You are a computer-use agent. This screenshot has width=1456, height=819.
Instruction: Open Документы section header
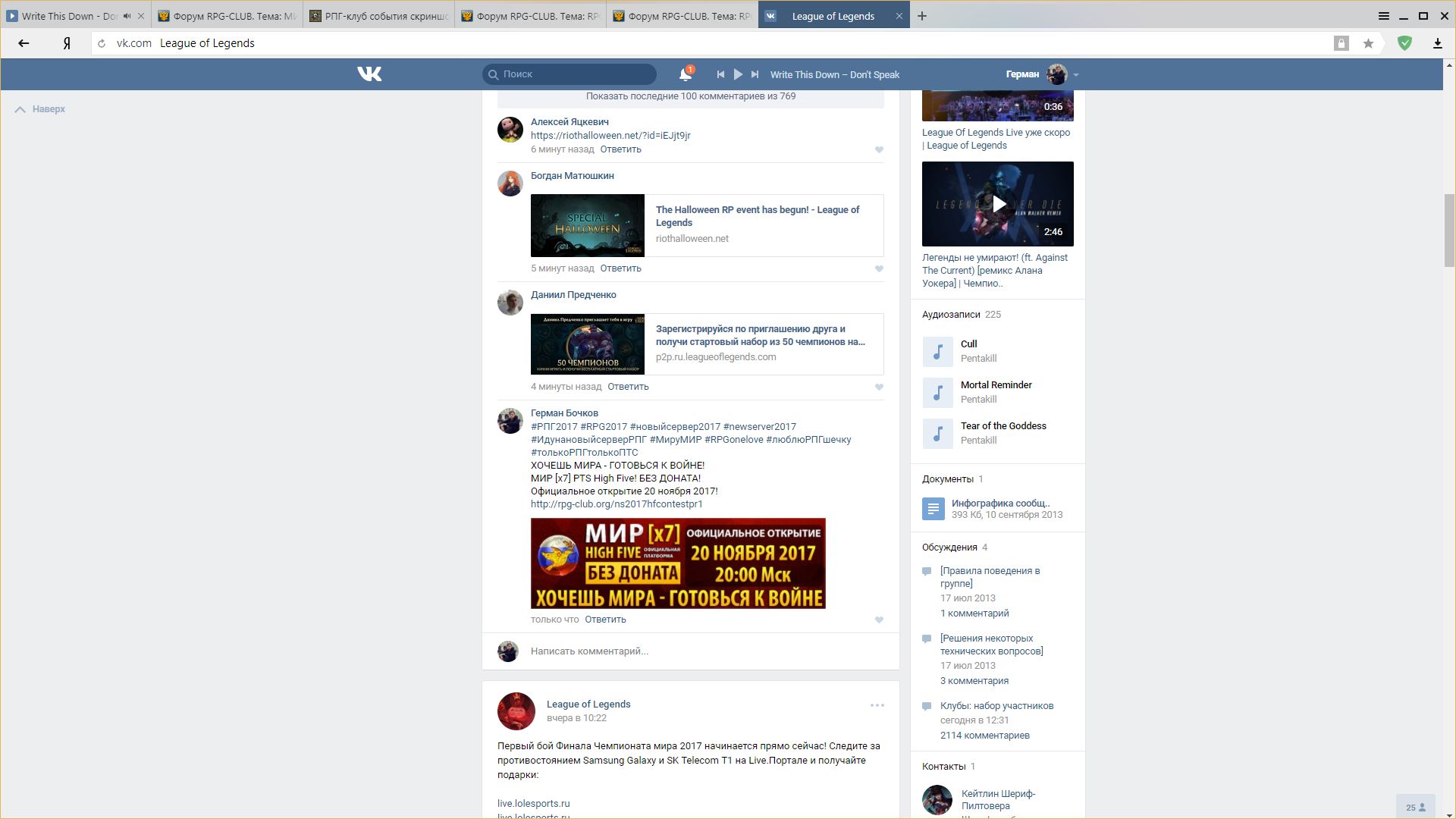(948, 479)
